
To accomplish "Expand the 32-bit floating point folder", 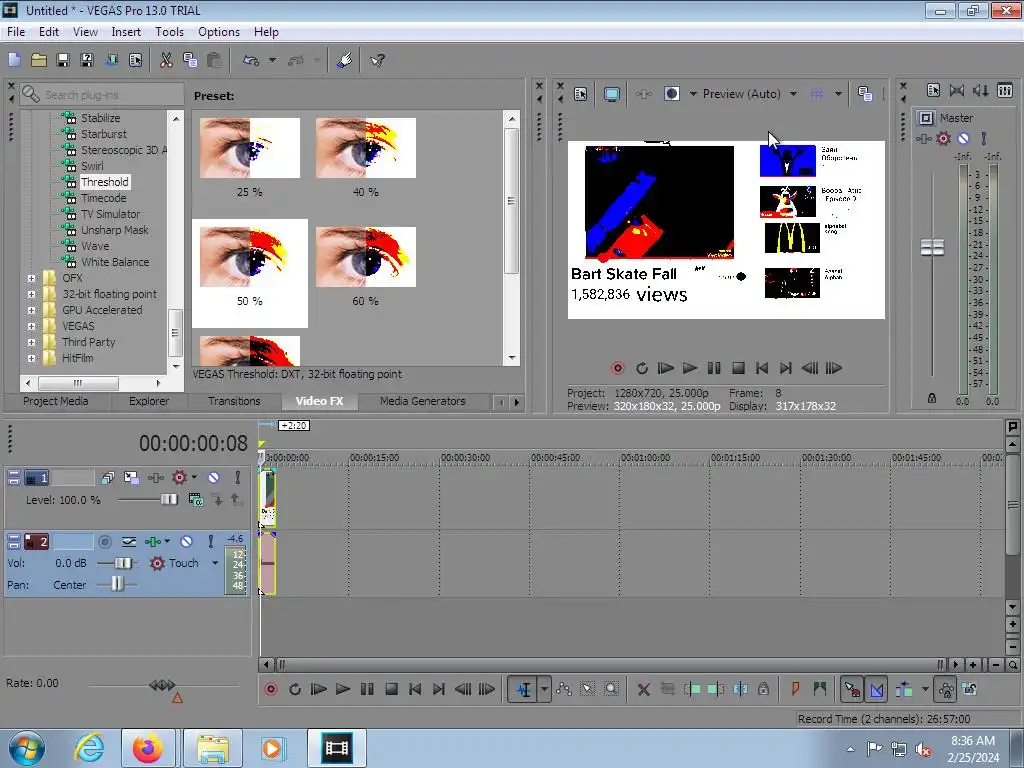I will (x=31, y=295).
